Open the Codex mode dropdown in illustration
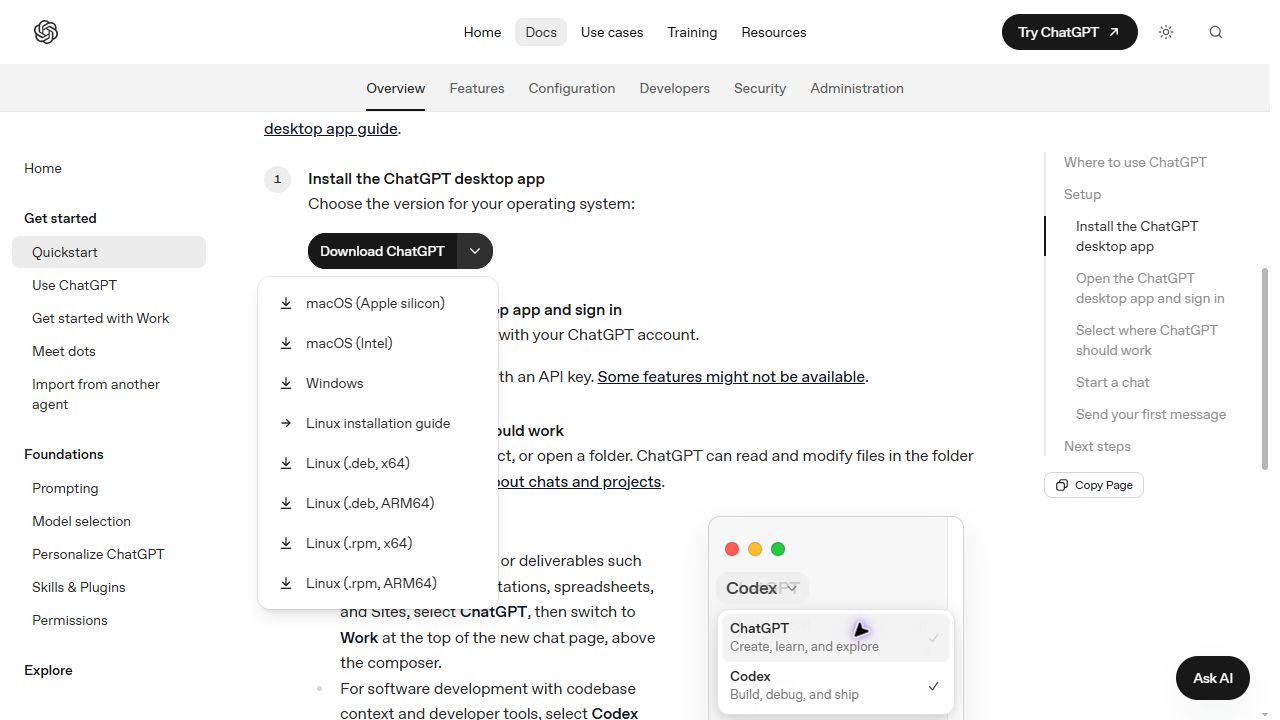Image resolution: width=1280 pixels, height=720 pixels. 762,588
